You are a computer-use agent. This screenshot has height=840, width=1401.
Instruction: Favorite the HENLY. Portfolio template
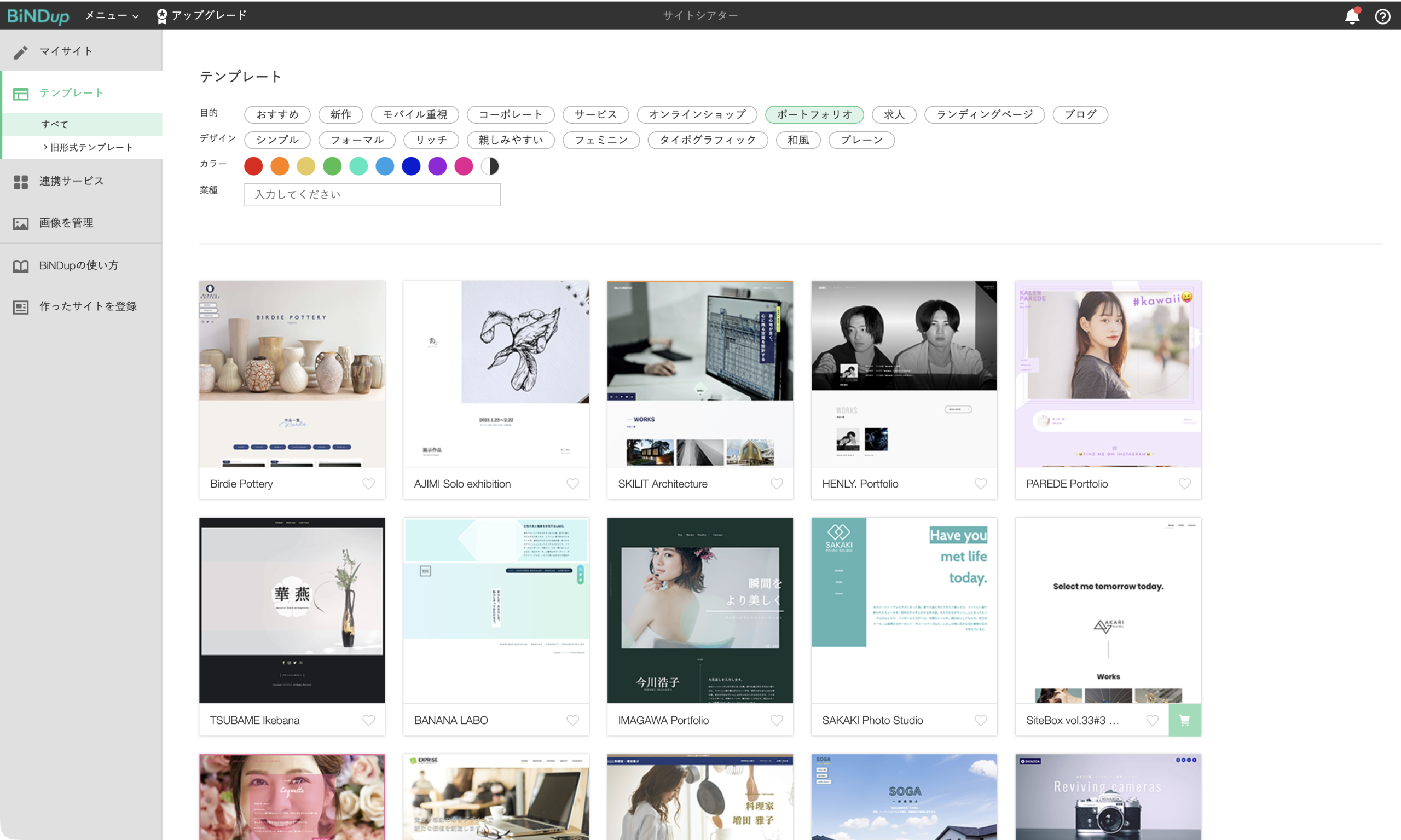pyautogui.click(x=981, y=484)
